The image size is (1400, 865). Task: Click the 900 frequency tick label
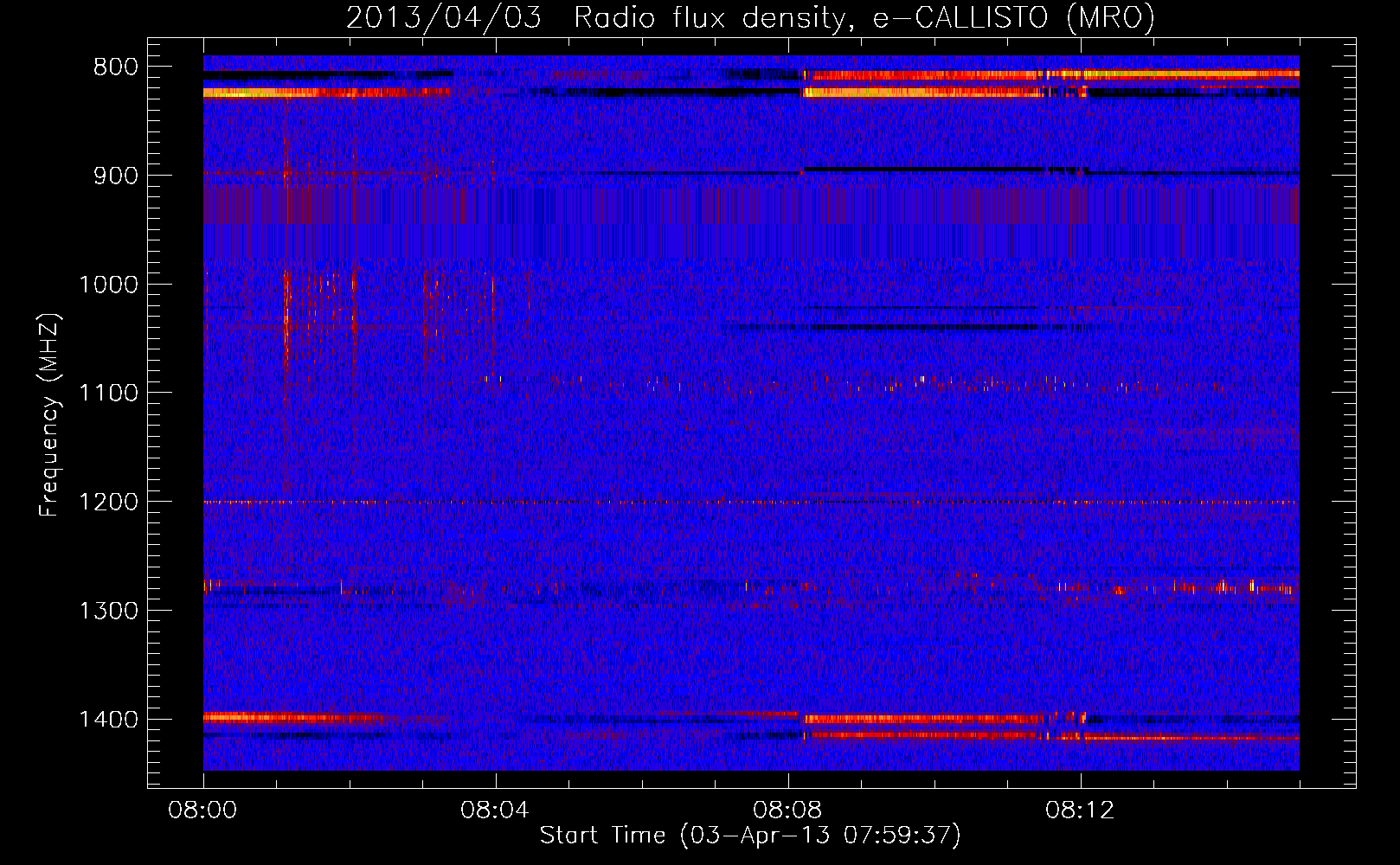(113, 176)
